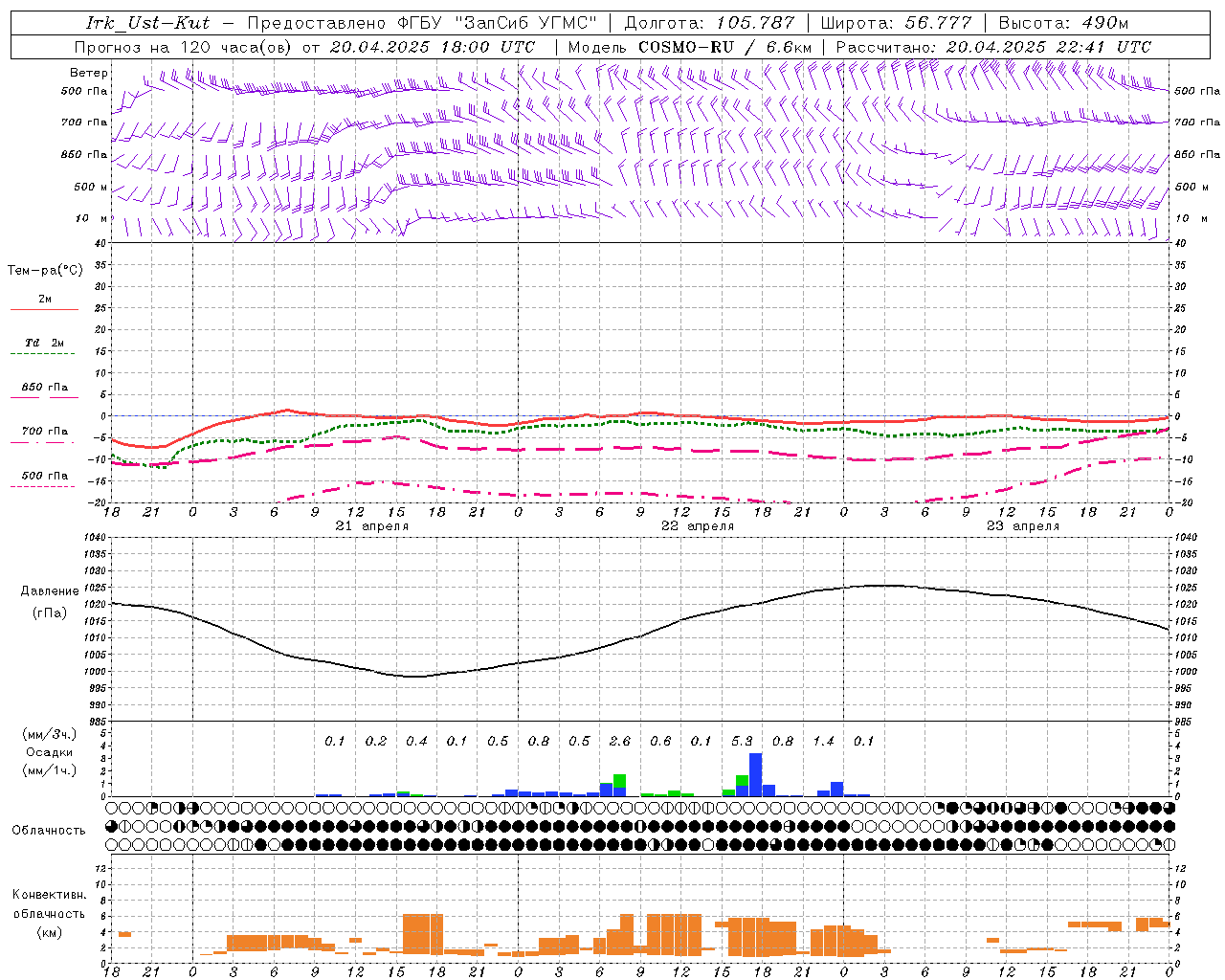Click the Прогноз на 120 часа(ов) text
Screen dimensions: 1225x980
[x=185, y=47]
